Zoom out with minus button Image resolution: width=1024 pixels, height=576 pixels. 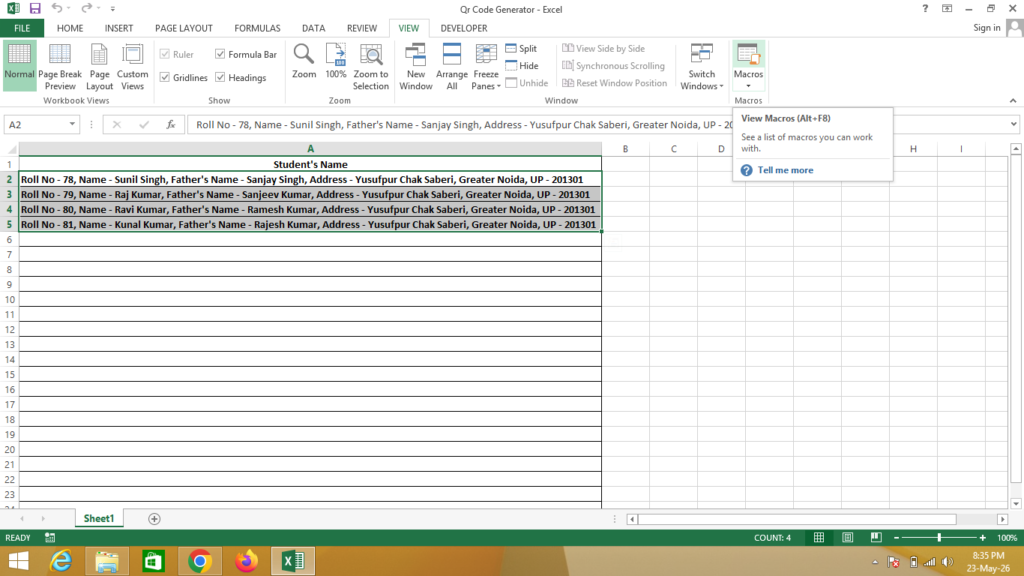[896, 537]
